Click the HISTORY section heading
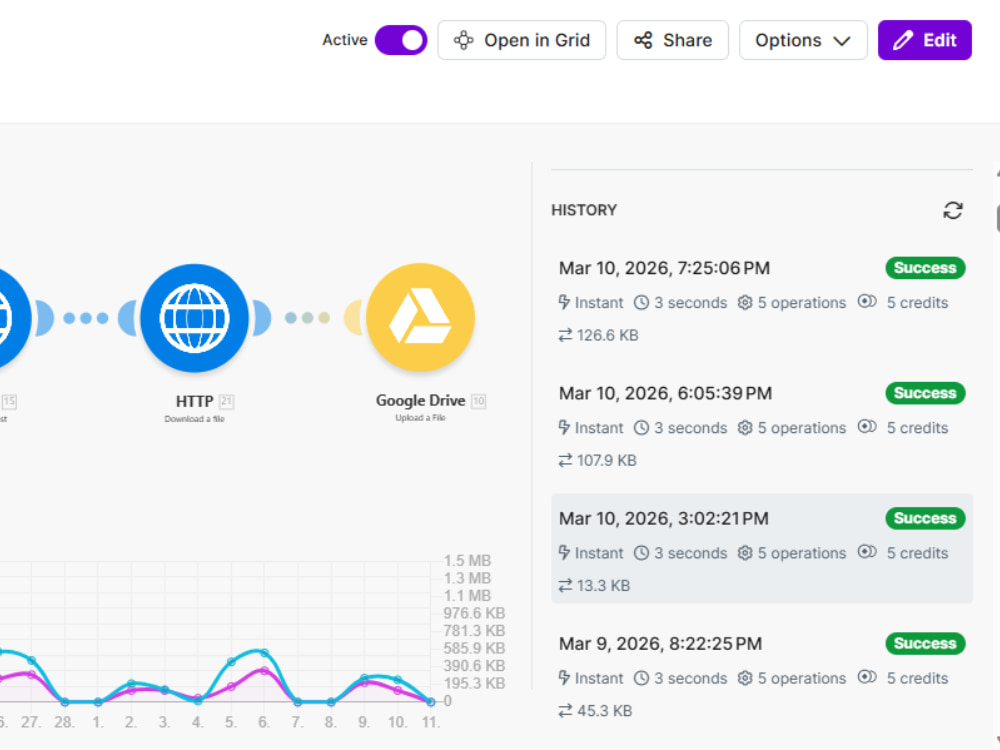 [584, 210]
